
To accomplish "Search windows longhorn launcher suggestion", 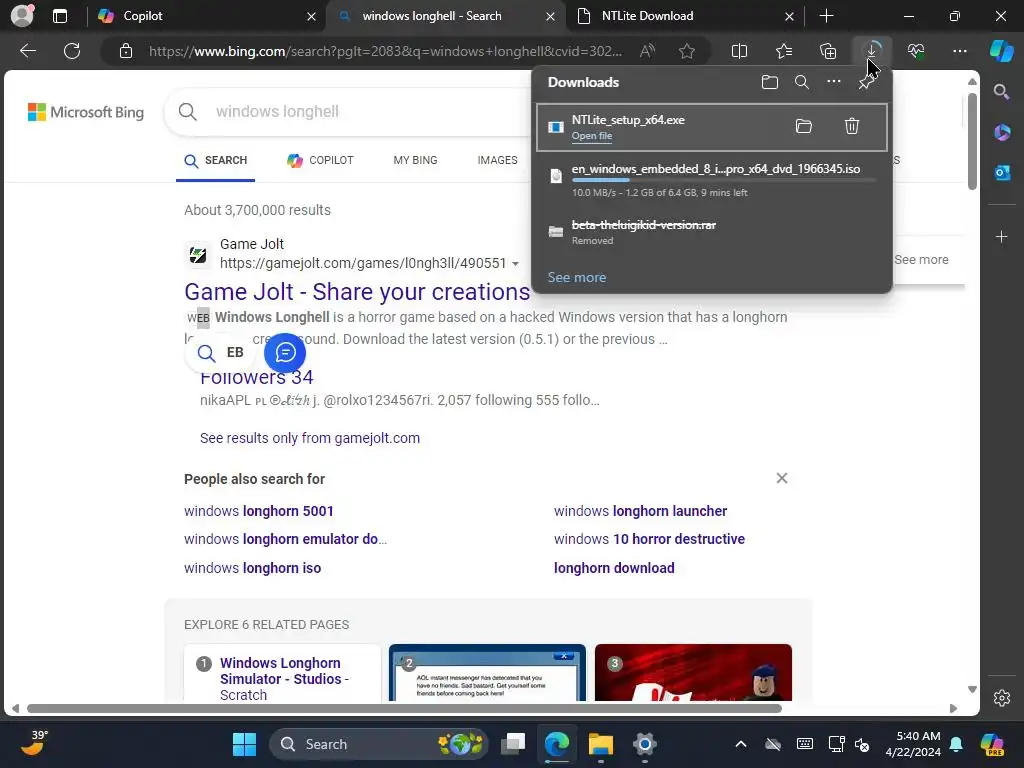I will tap(641, 511).
